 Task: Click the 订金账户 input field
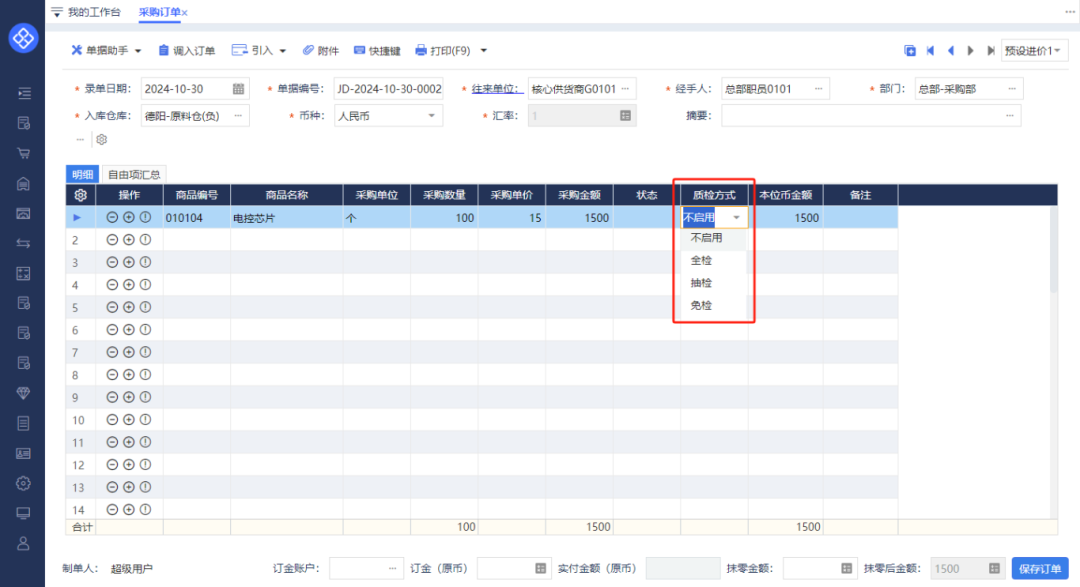click(x=366, y=568)
